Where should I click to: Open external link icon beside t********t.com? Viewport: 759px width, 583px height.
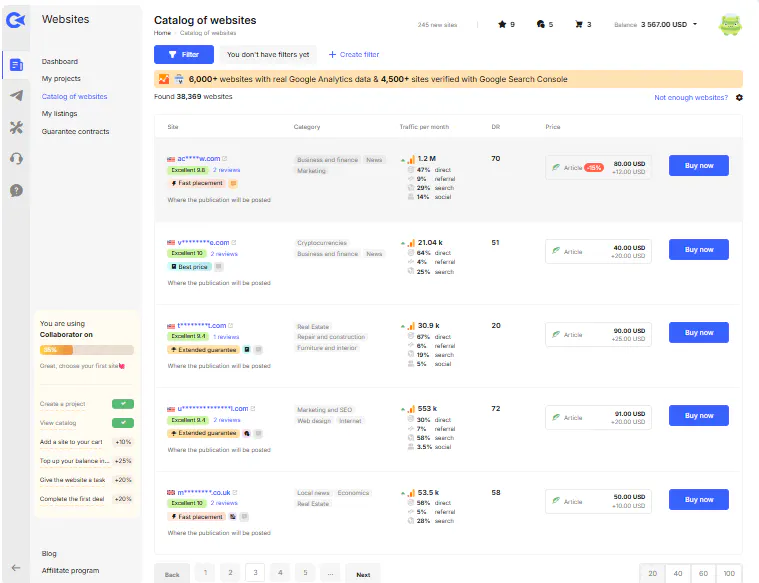(x=230, y=325)
